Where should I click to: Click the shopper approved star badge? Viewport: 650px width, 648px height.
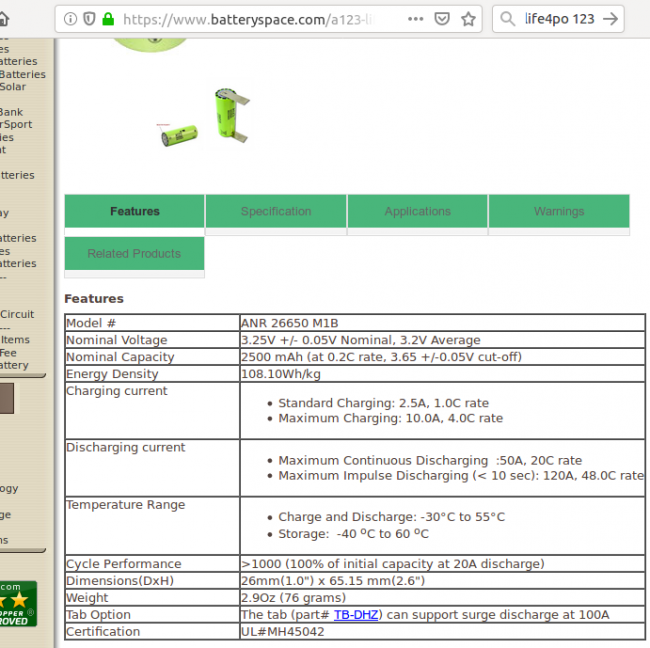18,604
